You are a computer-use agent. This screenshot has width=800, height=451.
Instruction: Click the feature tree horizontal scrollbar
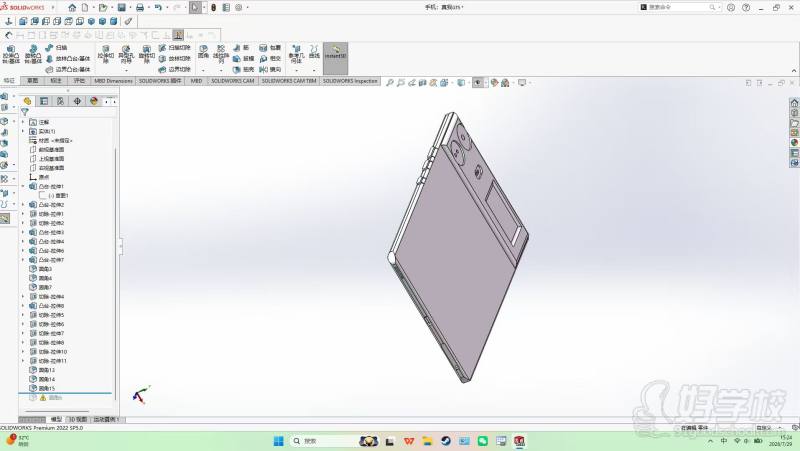coord(57,411)
